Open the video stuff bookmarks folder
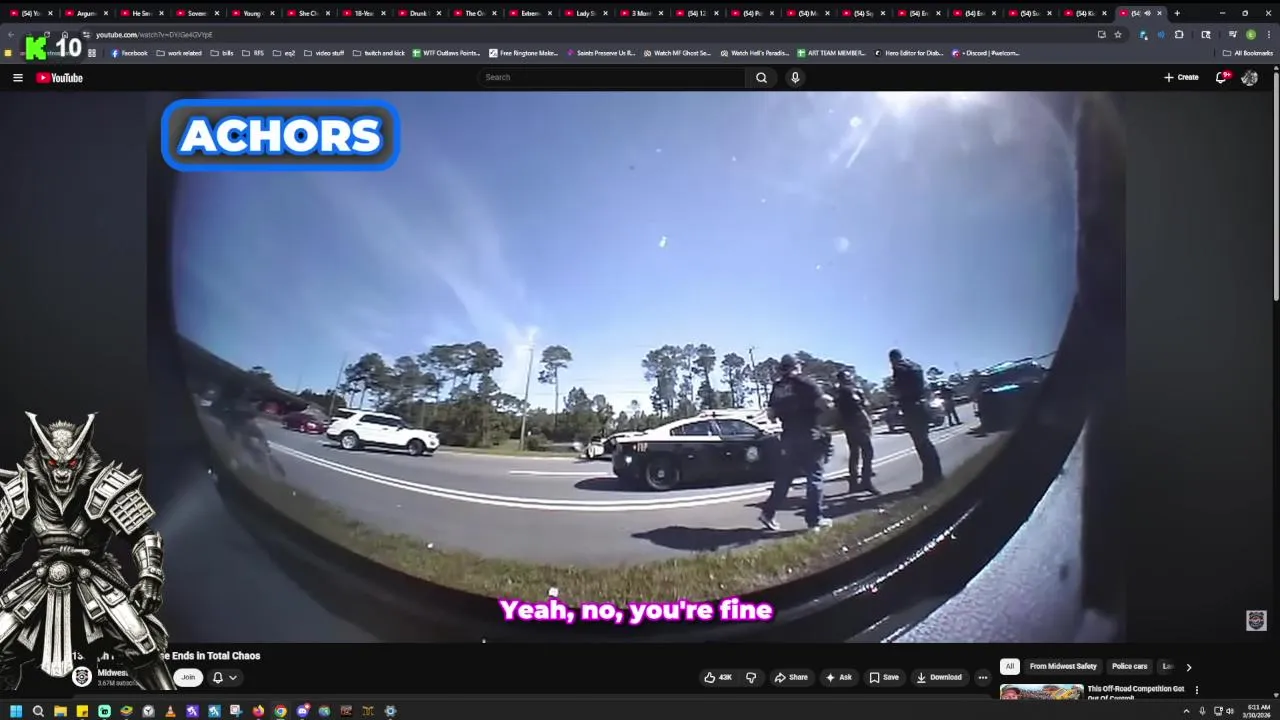The image size is (1280, 720). (x=324, y=53)
